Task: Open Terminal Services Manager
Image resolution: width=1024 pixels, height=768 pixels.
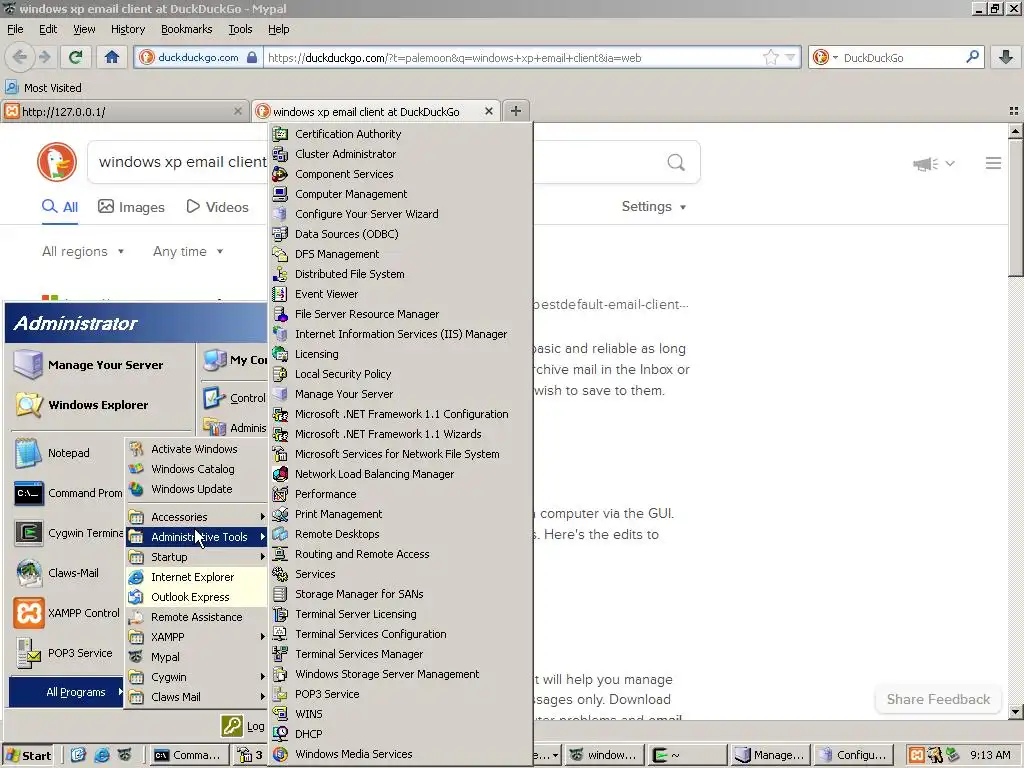Action: 401,654
